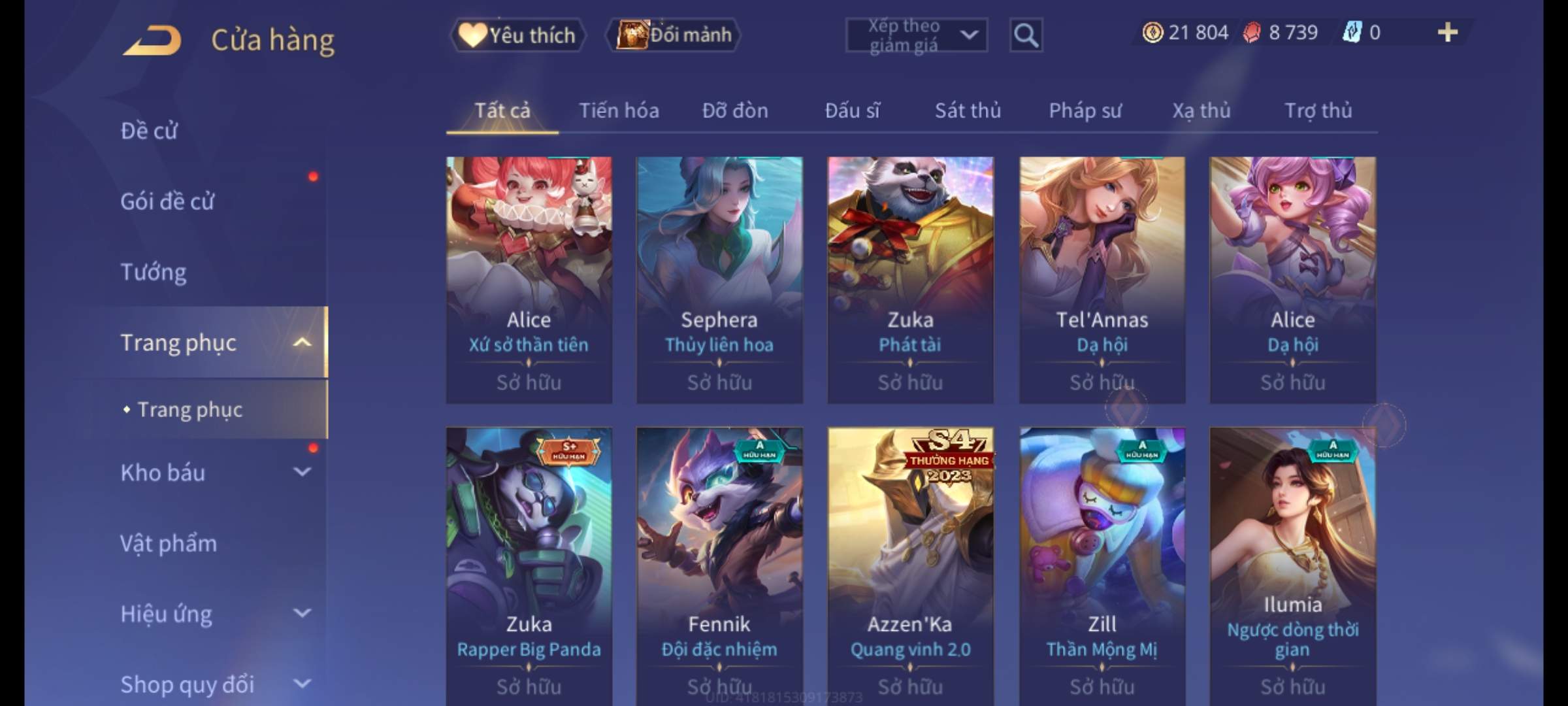Open the Yêu thích heart favorites
This screenshot has height=706, width=1568.
click(517, 35)
